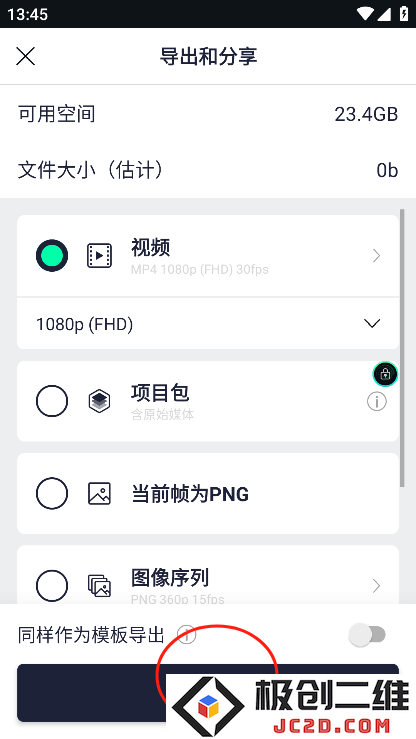The height and width of the screenshot is (739, 416).
Task: Click the video film-strip icon
Action: point(99,255)
